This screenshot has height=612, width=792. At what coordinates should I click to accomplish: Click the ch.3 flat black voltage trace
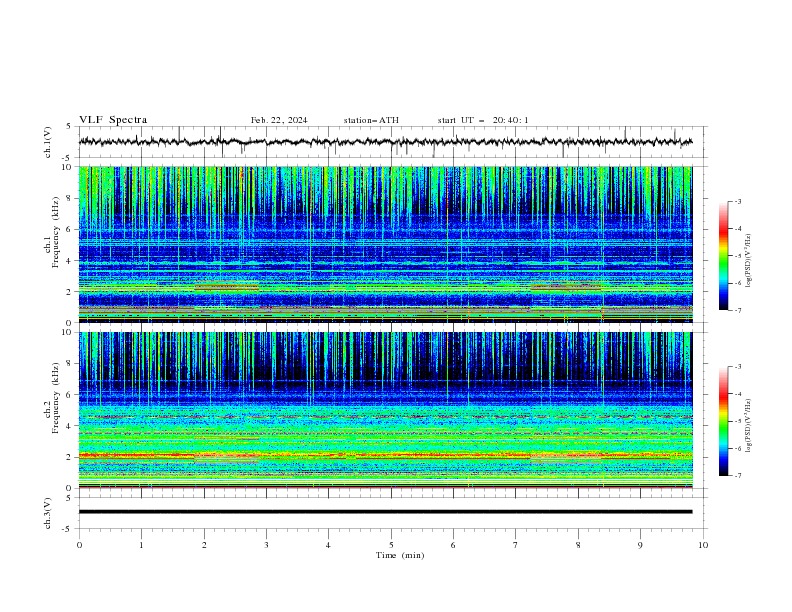385,512
